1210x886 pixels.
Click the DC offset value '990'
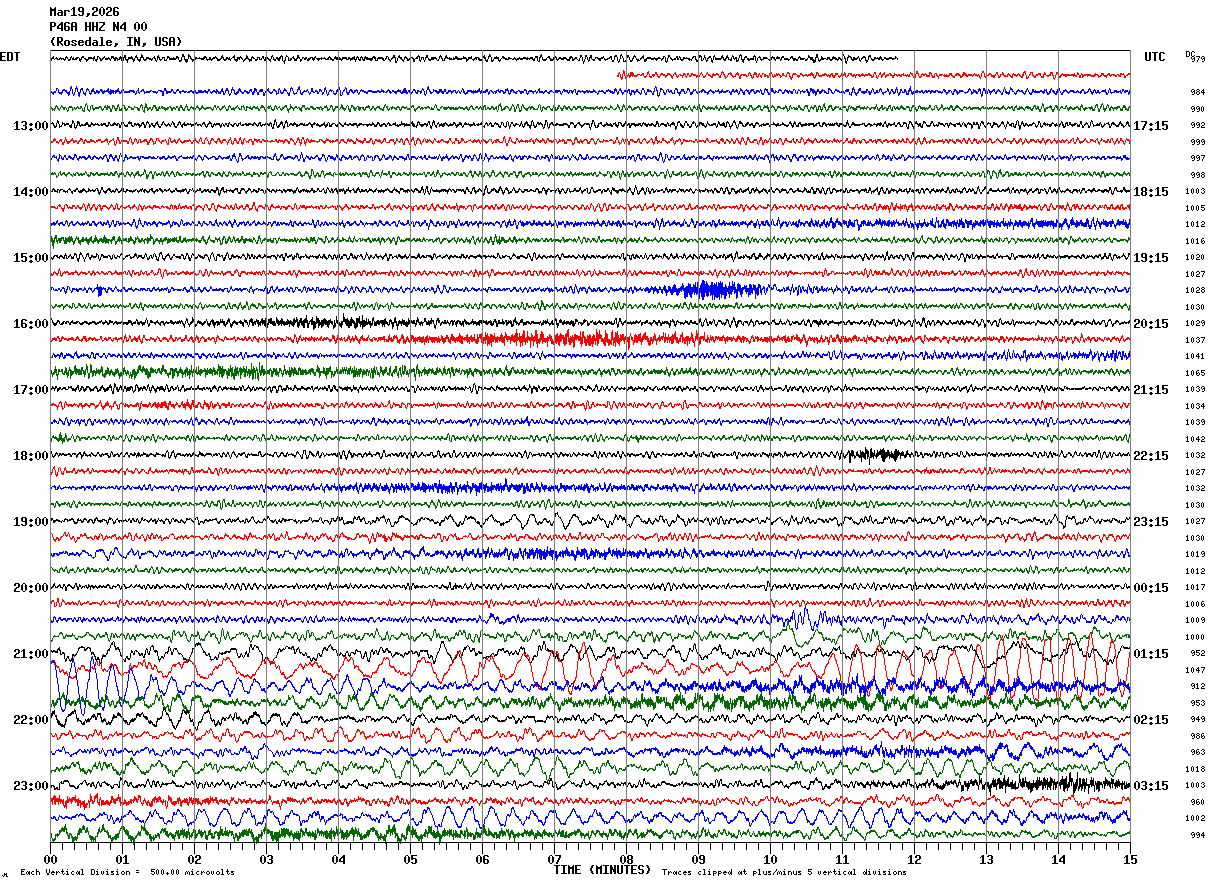pos(1197,109)
